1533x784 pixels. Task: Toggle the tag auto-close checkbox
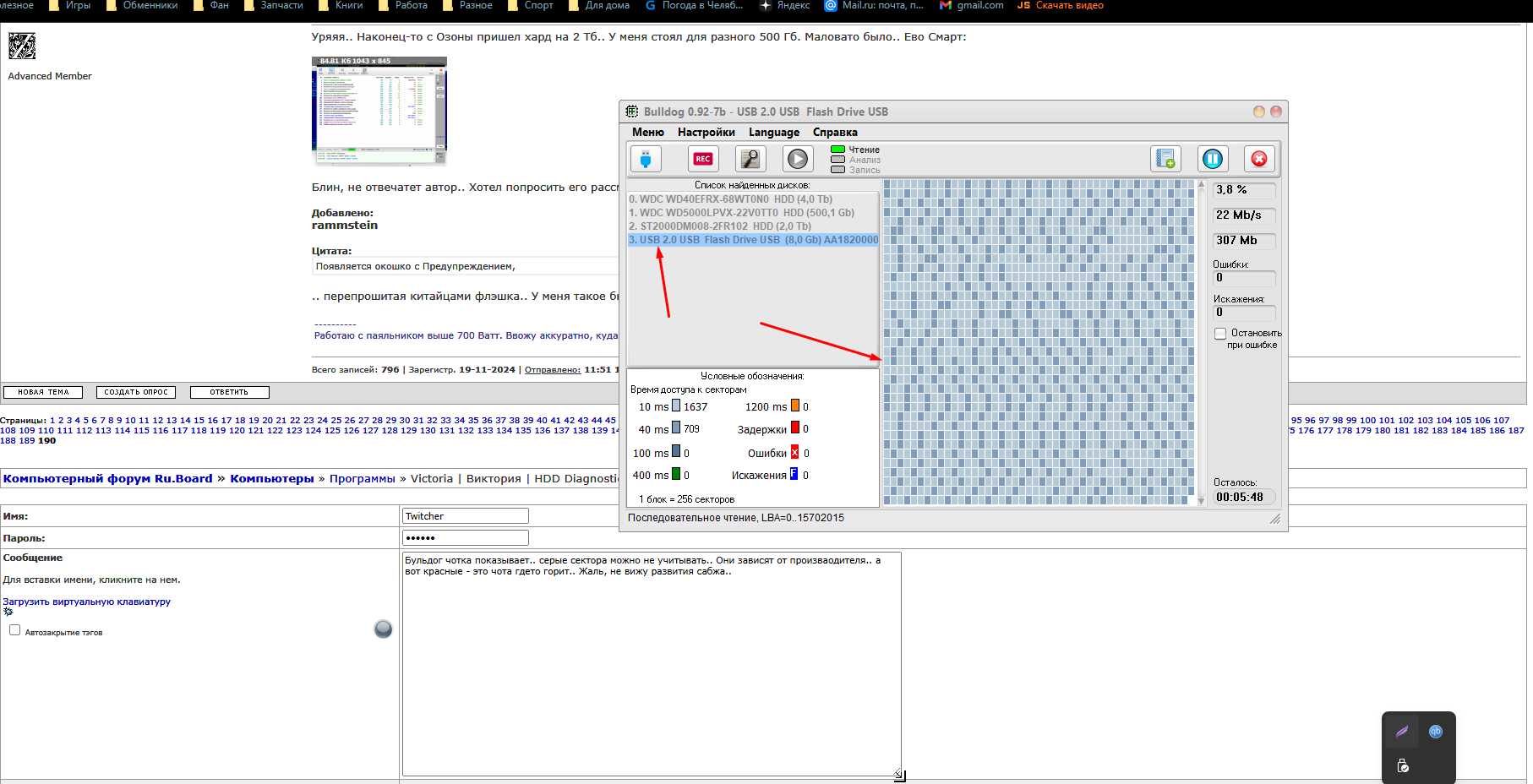14,630
